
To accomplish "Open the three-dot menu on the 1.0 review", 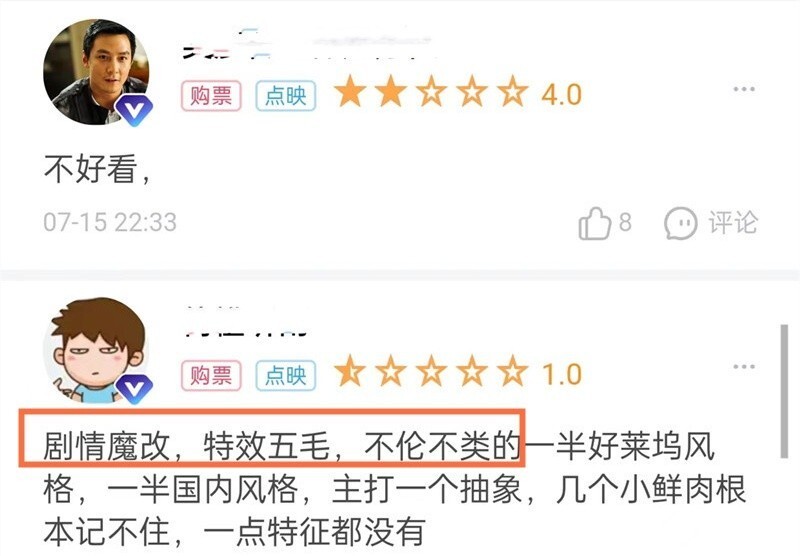I will coord(743,366).
